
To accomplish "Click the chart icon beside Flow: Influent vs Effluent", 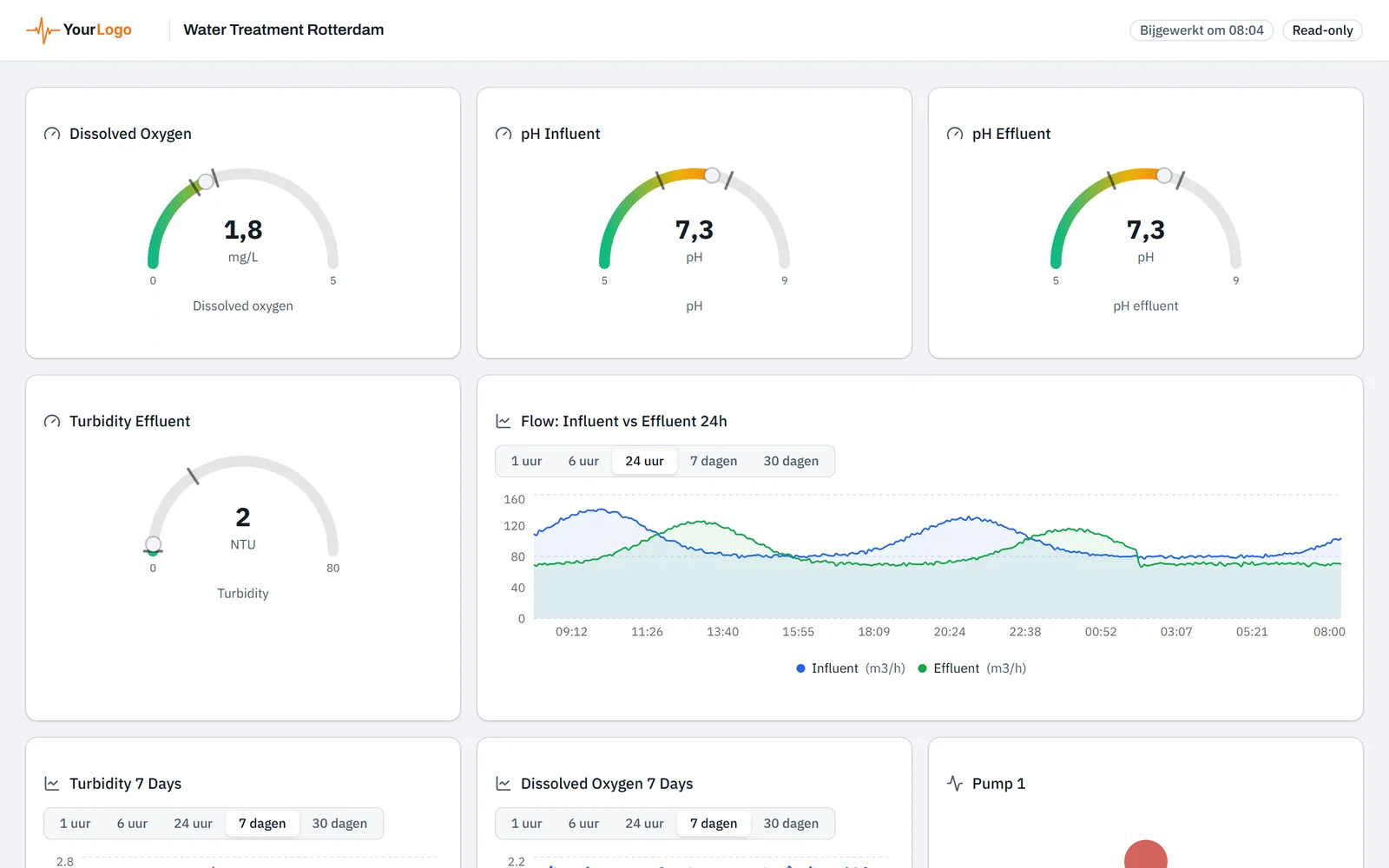I will 504,421.
